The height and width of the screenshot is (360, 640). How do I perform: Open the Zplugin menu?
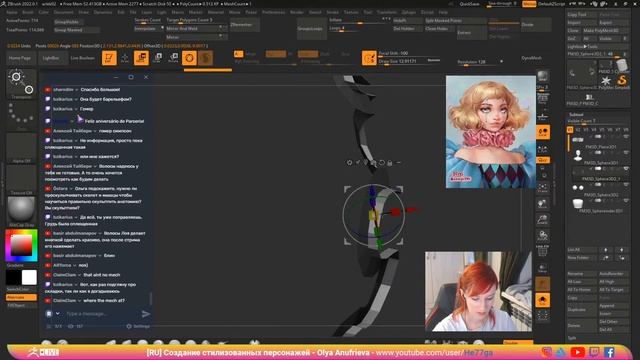pos(409,12)
